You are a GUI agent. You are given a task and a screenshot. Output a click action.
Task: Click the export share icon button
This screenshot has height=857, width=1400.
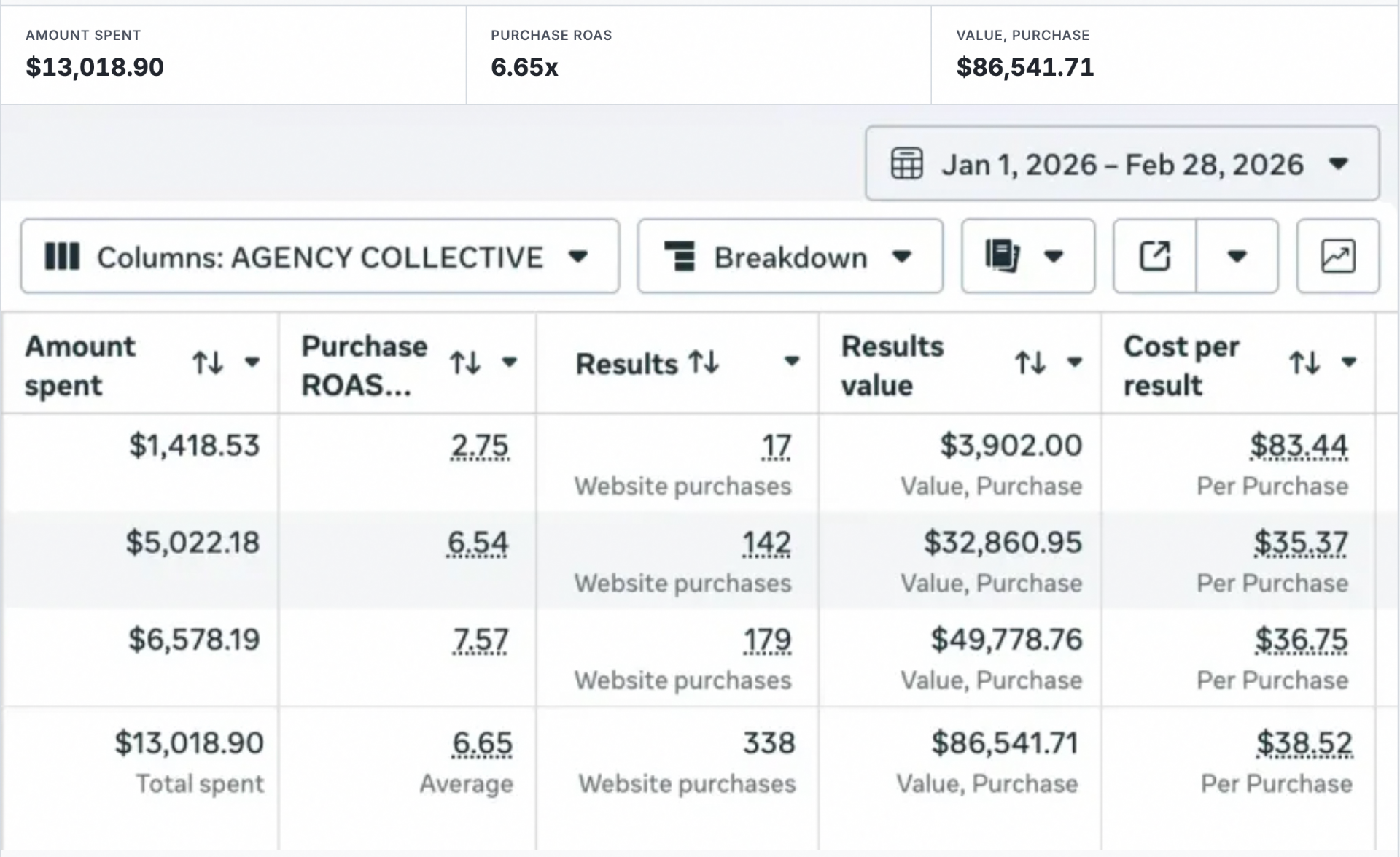pos(1155,256)
